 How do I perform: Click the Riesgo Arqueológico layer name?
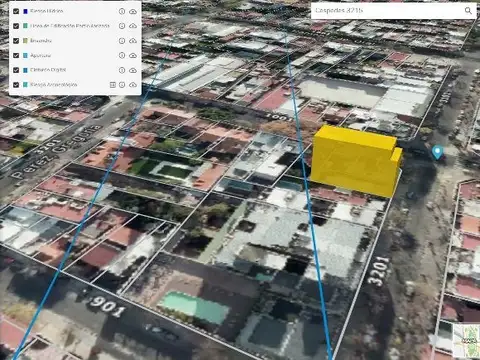[x=54, y=85]
